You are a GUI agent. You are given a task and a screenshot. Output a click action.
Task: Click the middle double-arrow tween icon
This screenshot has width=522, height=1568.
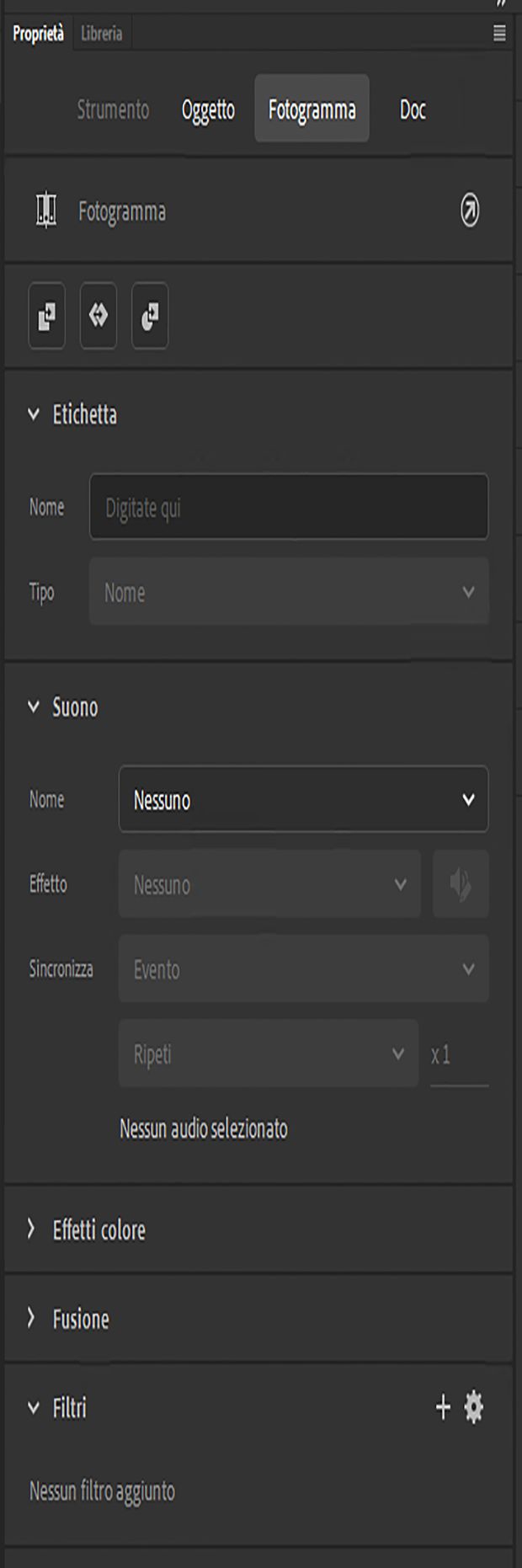[99, 316]
